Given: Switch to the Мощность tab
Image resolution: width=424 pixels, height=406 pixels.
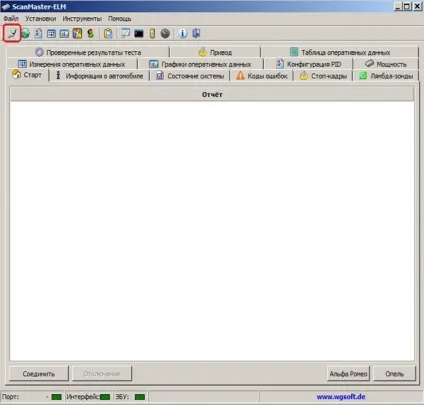Looking at the screenshot, I should point(386,64).
